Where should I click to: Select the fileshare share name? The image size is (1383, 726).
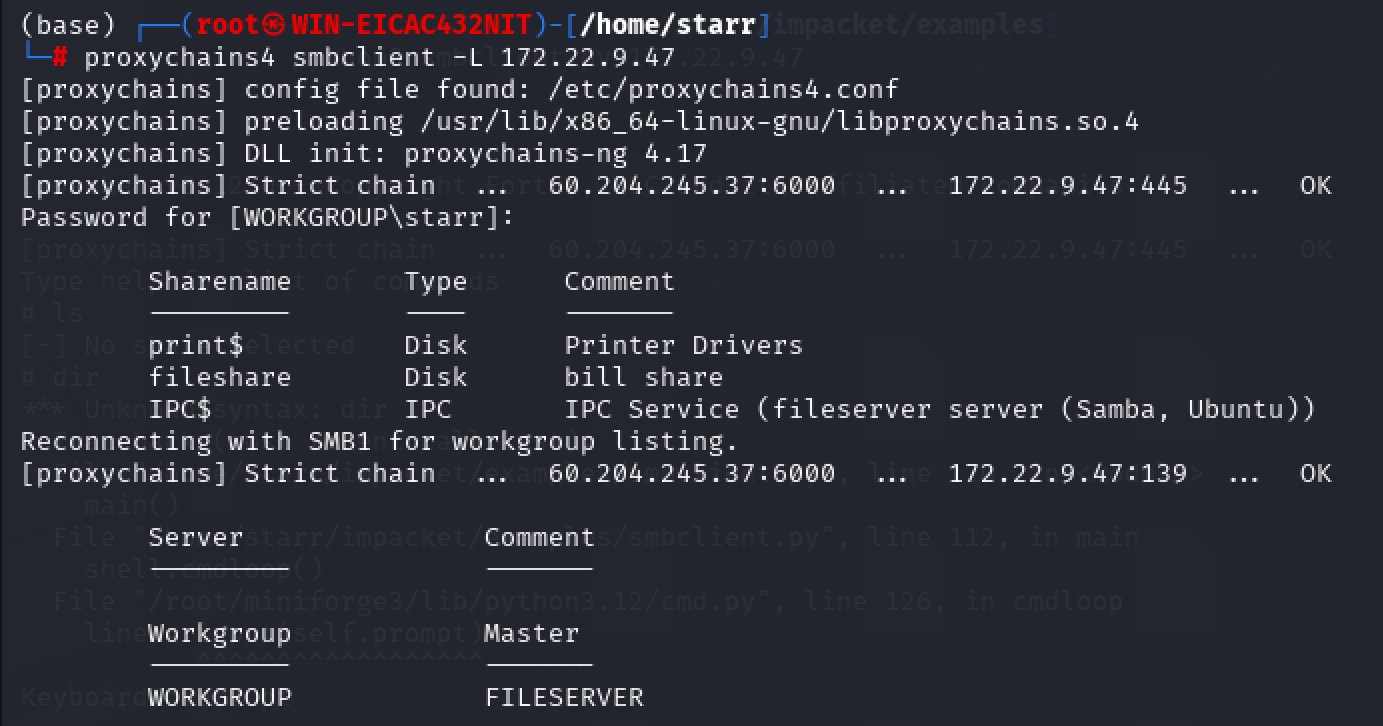[x=219, y=377]
